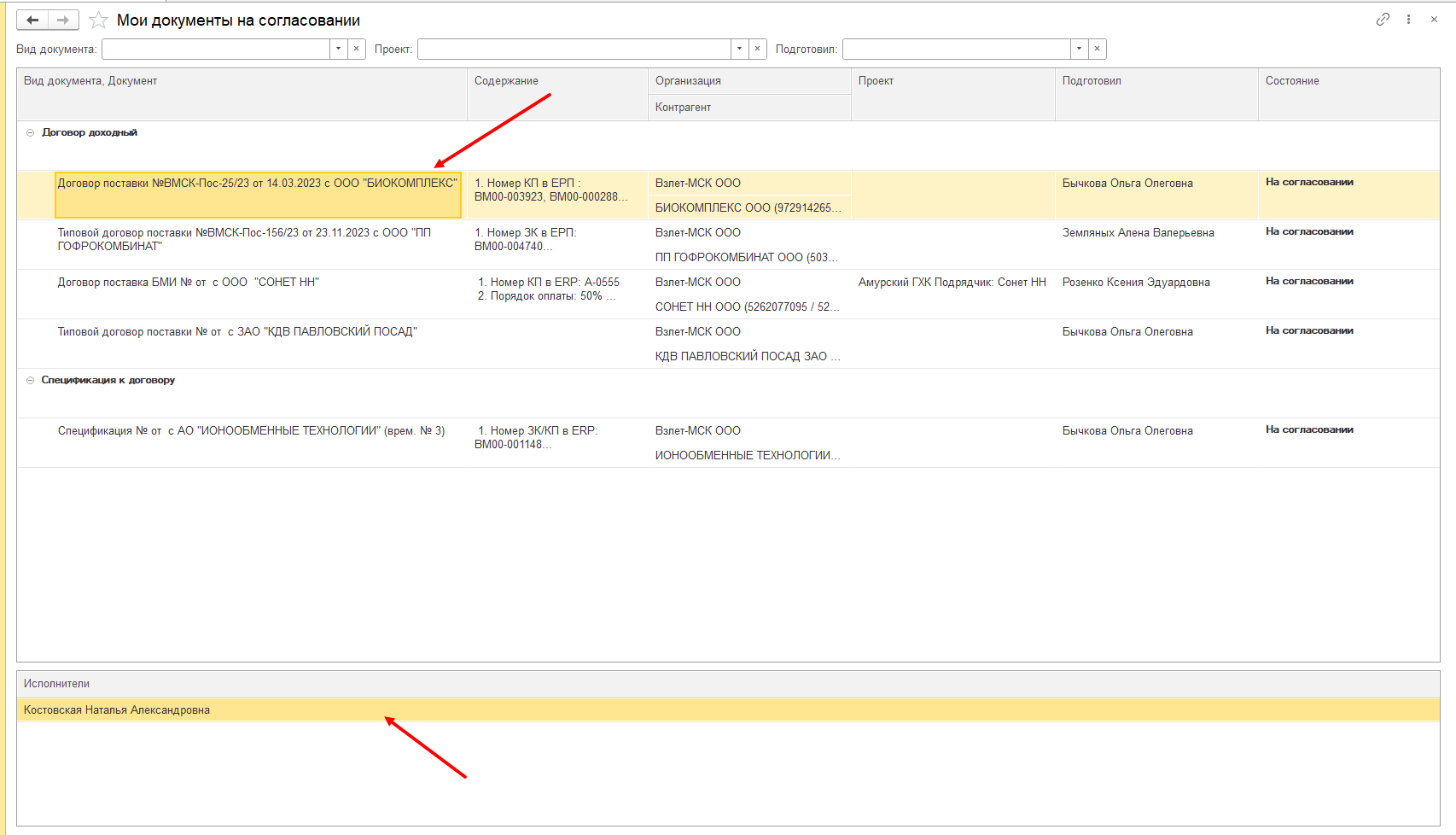Open the Вид документа dropdown list
This screenshot has width=1456, height=835.
339,49
